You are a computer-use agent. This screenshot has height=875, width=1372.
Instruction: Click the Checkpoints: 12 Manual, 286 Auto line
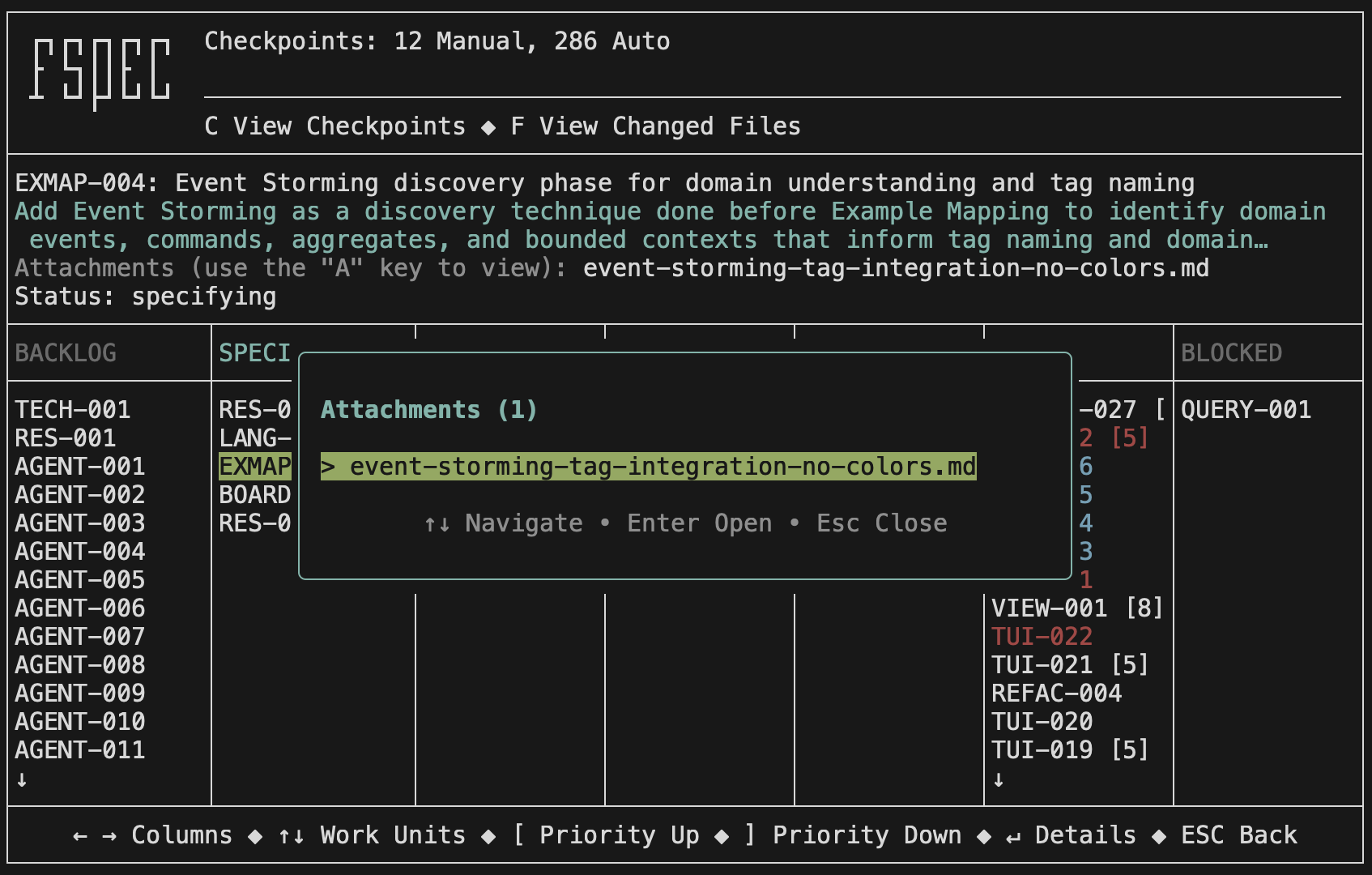(437, 41)
